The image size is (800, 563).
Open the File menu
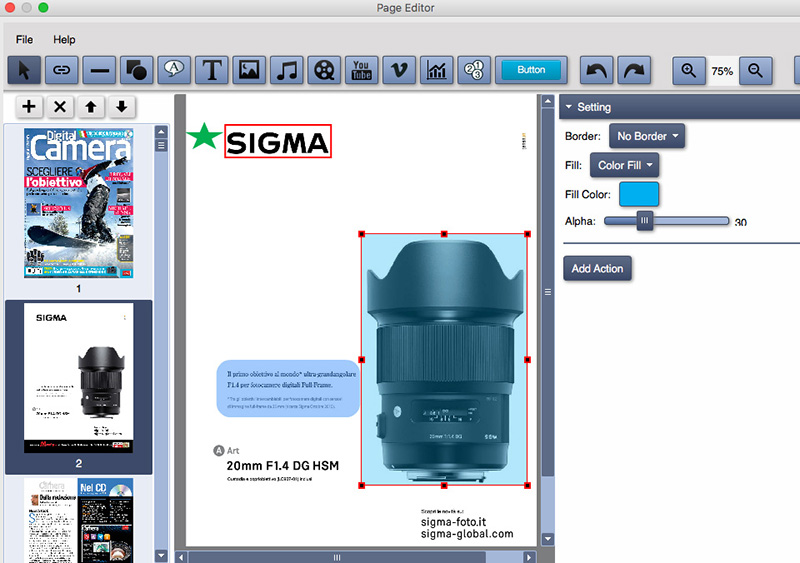24,39
